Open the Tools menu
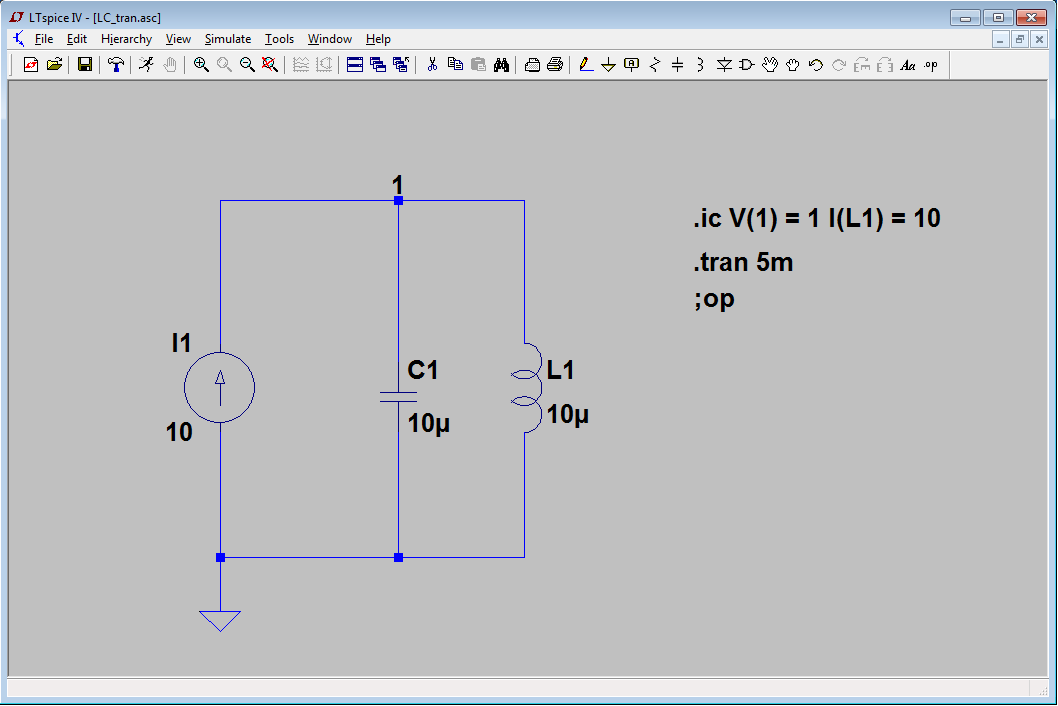This screenshot has height=706, width=1058. tap(279, 39)
